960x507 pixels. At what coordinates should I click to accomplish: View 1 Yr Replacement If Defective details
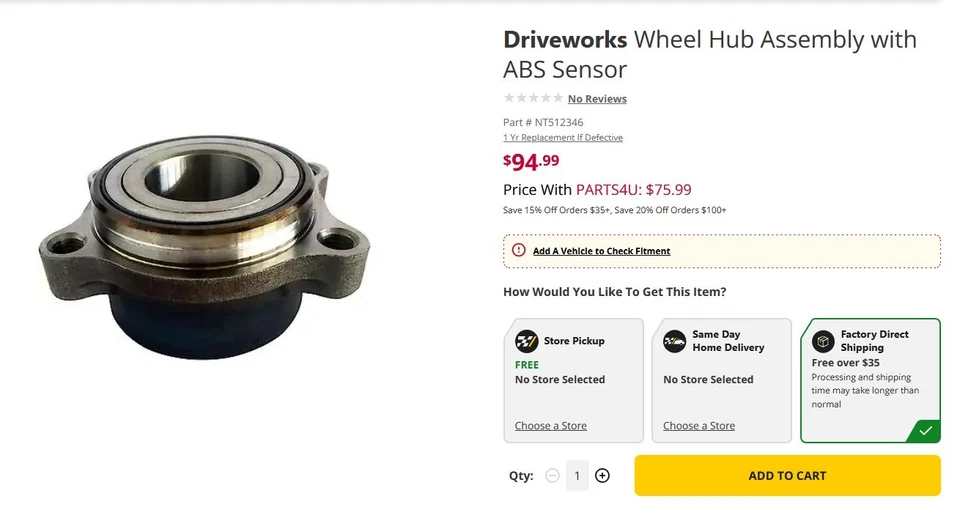(x=563, y=138)
